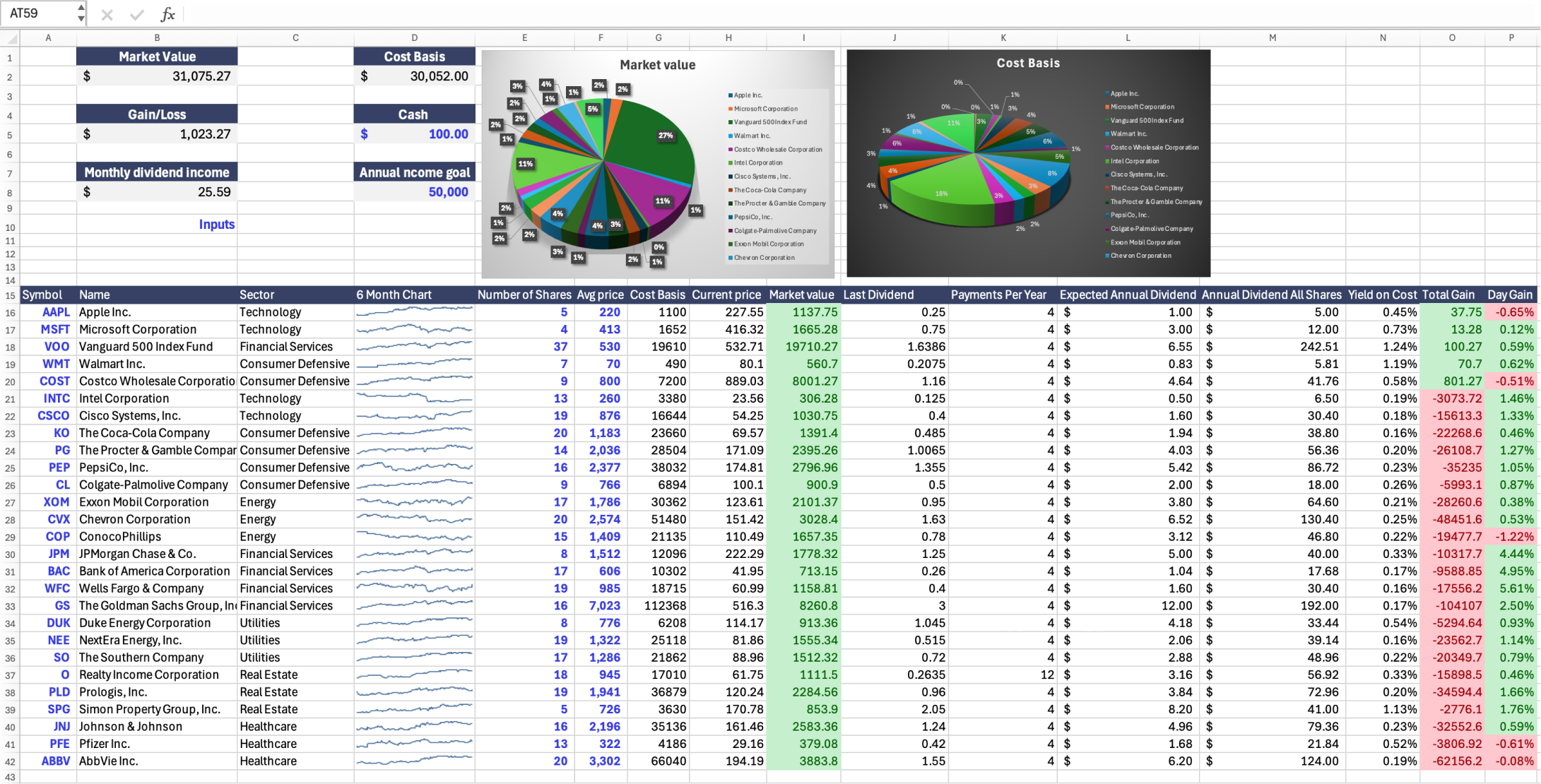Click the Annual income goal 50,000 cell
The image size is (1541, 784).
(448, 192)
